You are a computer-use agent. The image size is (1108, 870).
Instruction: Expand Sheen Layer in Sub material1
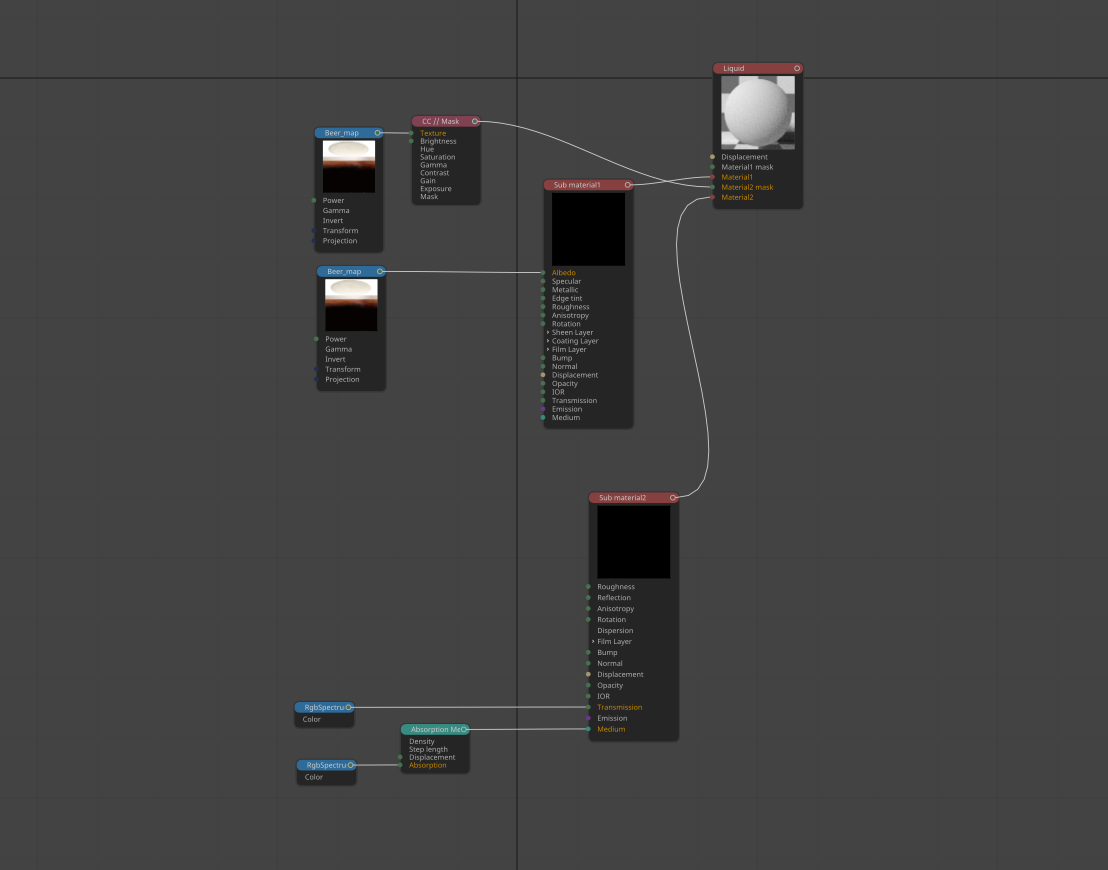[548, 332]
